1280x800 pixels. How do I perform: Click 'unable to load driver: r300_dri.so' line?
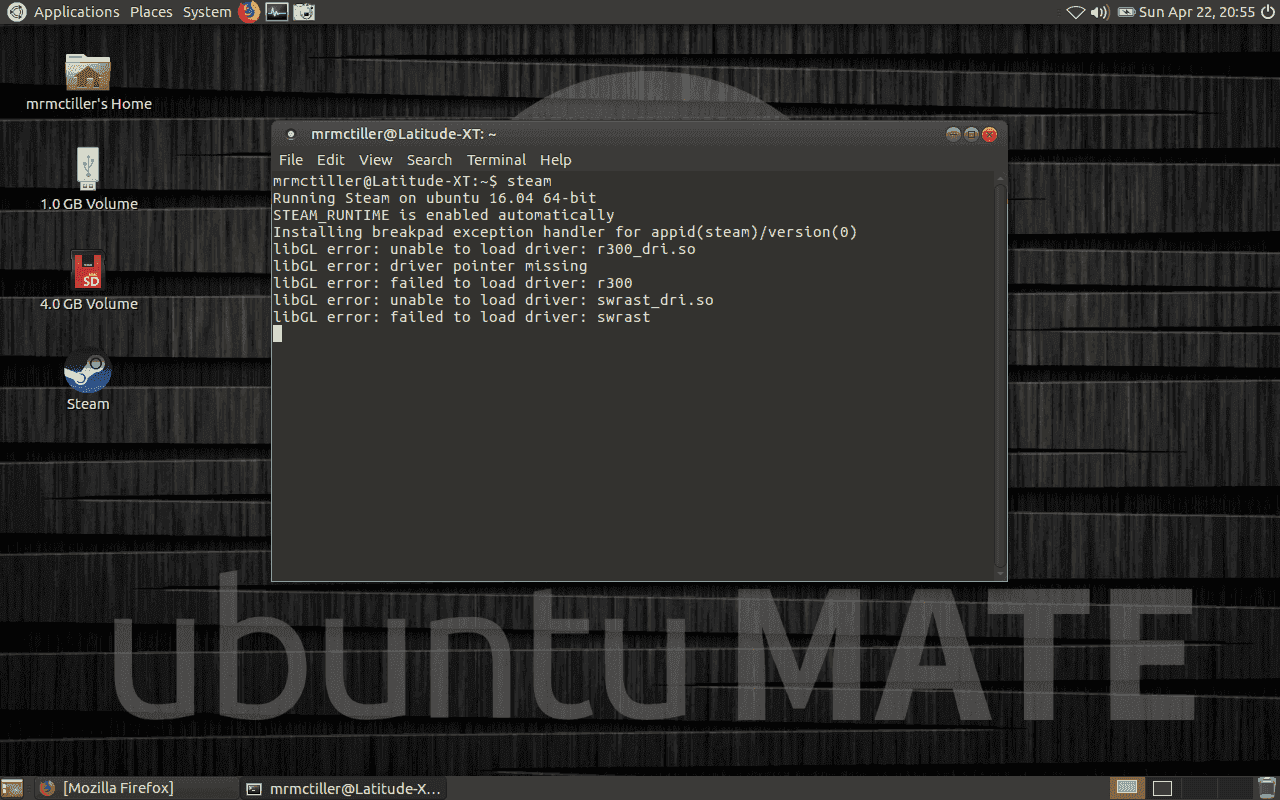(x=484, y=249)
